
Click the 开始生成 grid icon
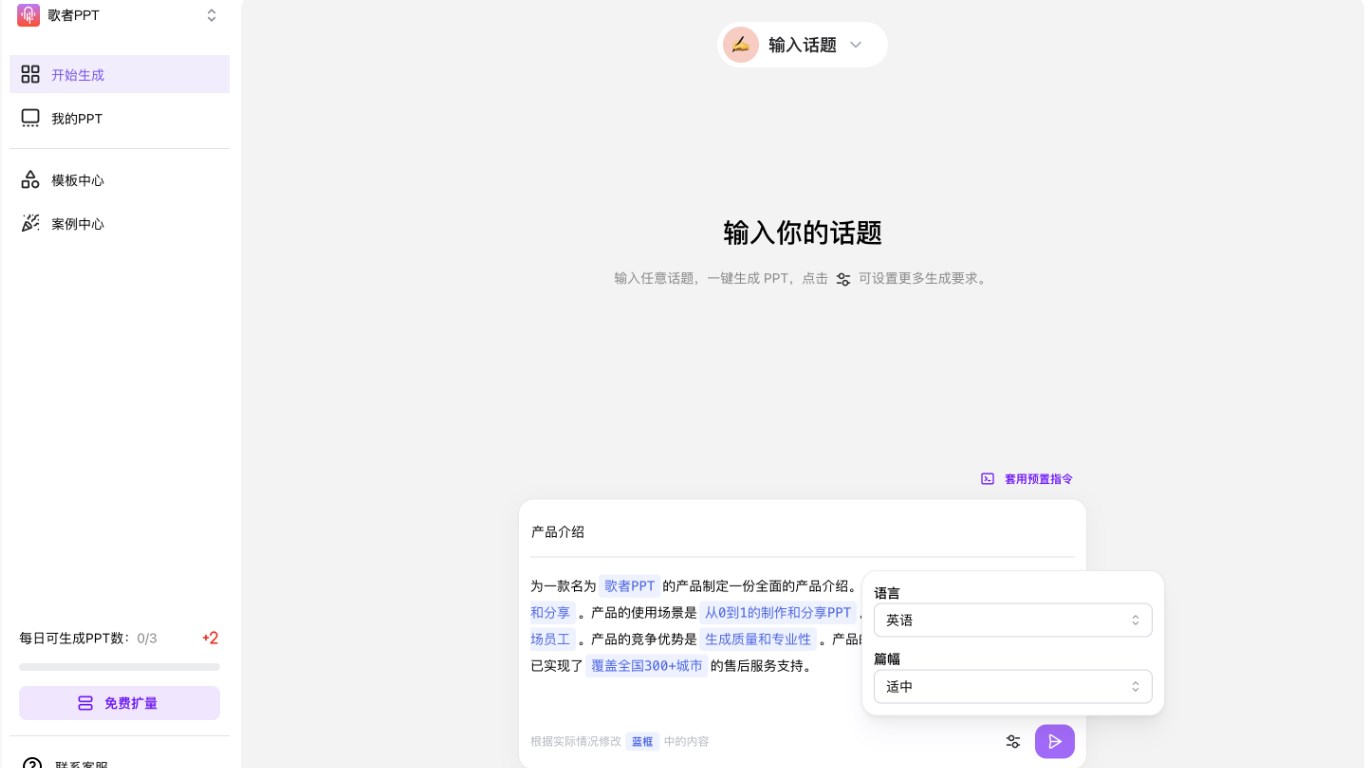coord(31,74)
